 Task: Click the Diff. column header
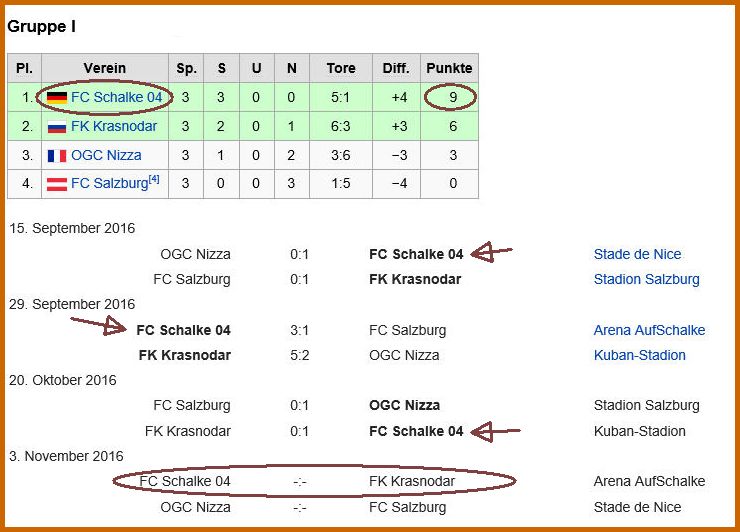coord(396,68)
